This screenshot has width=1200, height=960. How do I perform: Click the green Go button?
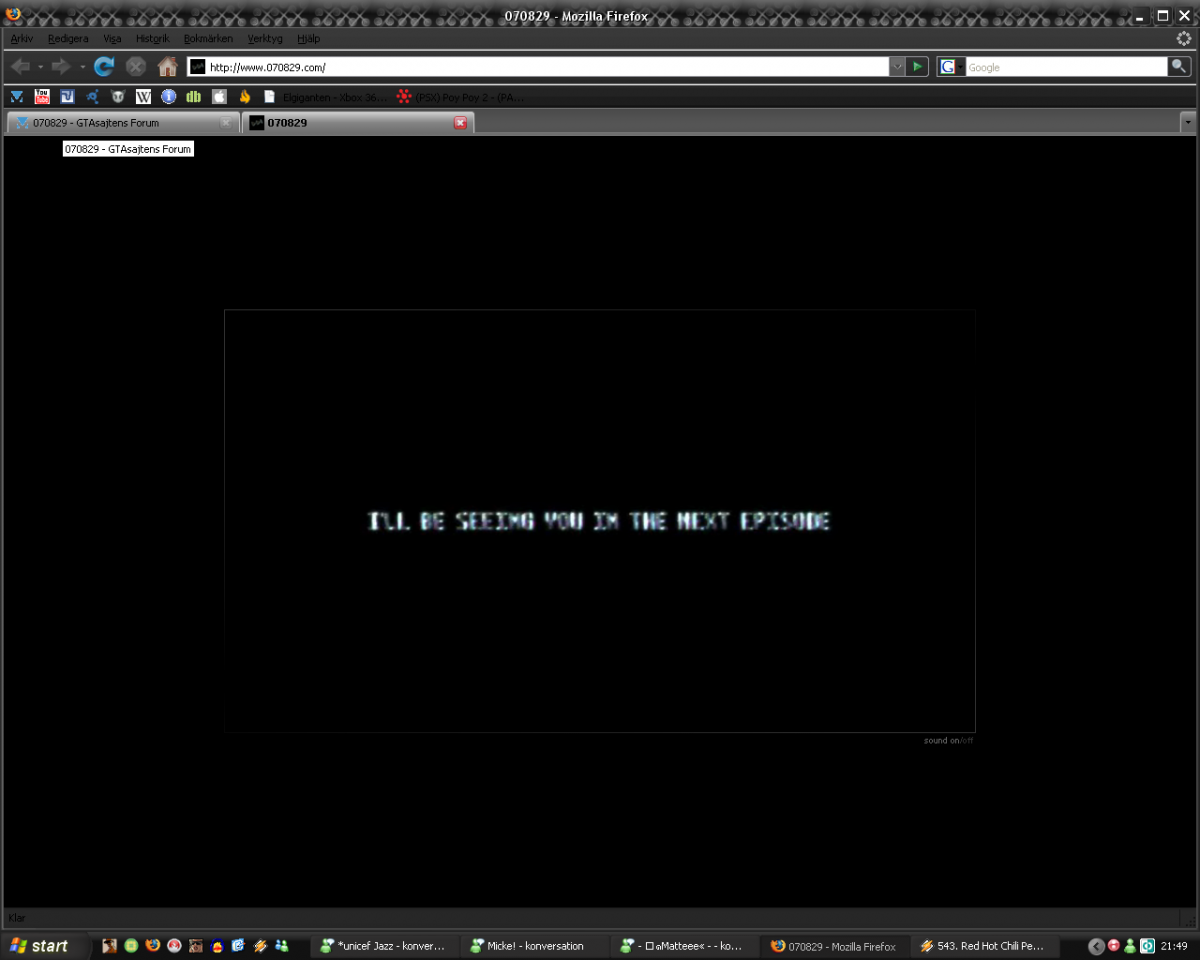click(918, 67)
